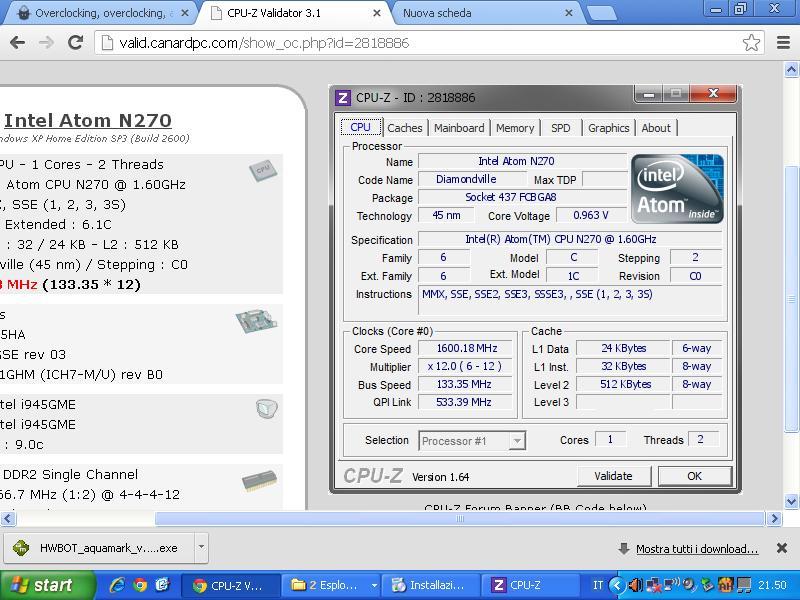Screen dimensions: 800x600
Task: Click the CPU chip icon on page
Action: click(x=263, y=170)
